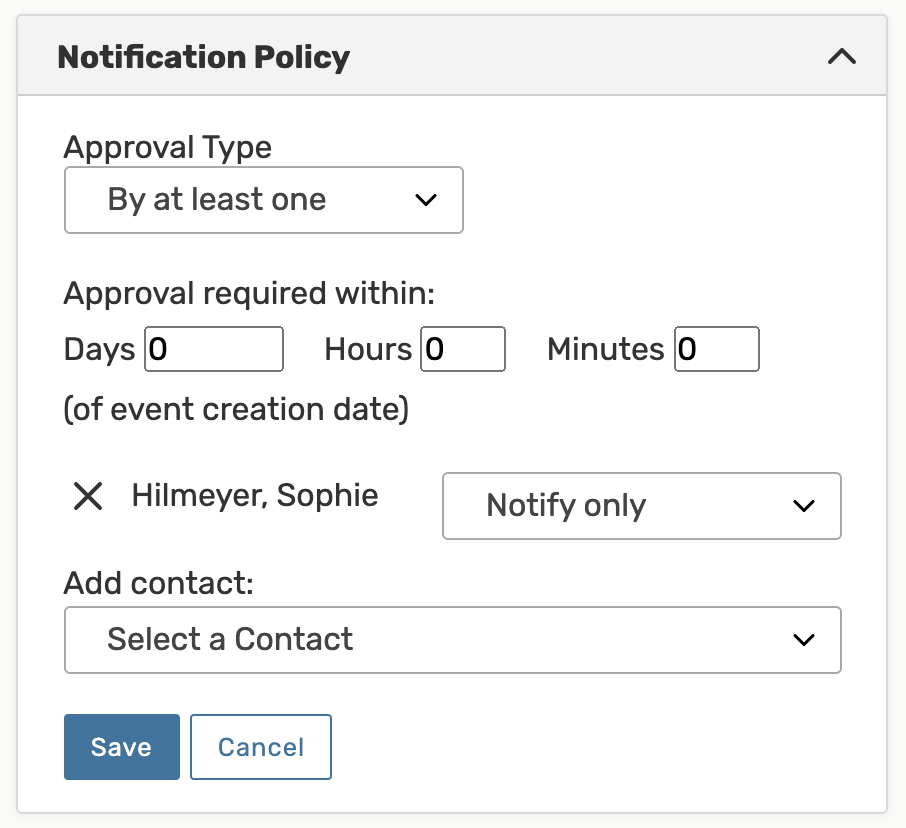Open the Notify only dropdown

click(x=641, y=506)
